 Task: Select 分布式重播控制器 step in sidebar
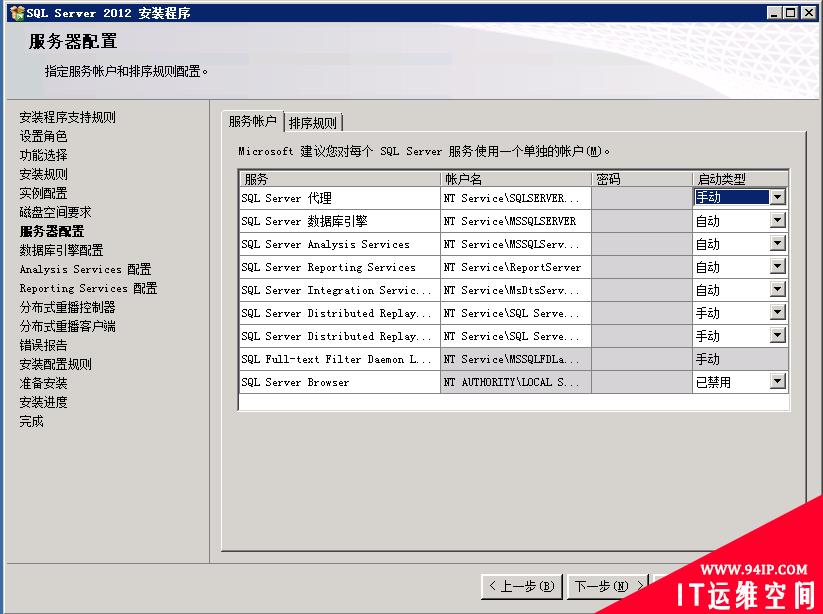tap(67, 307)
